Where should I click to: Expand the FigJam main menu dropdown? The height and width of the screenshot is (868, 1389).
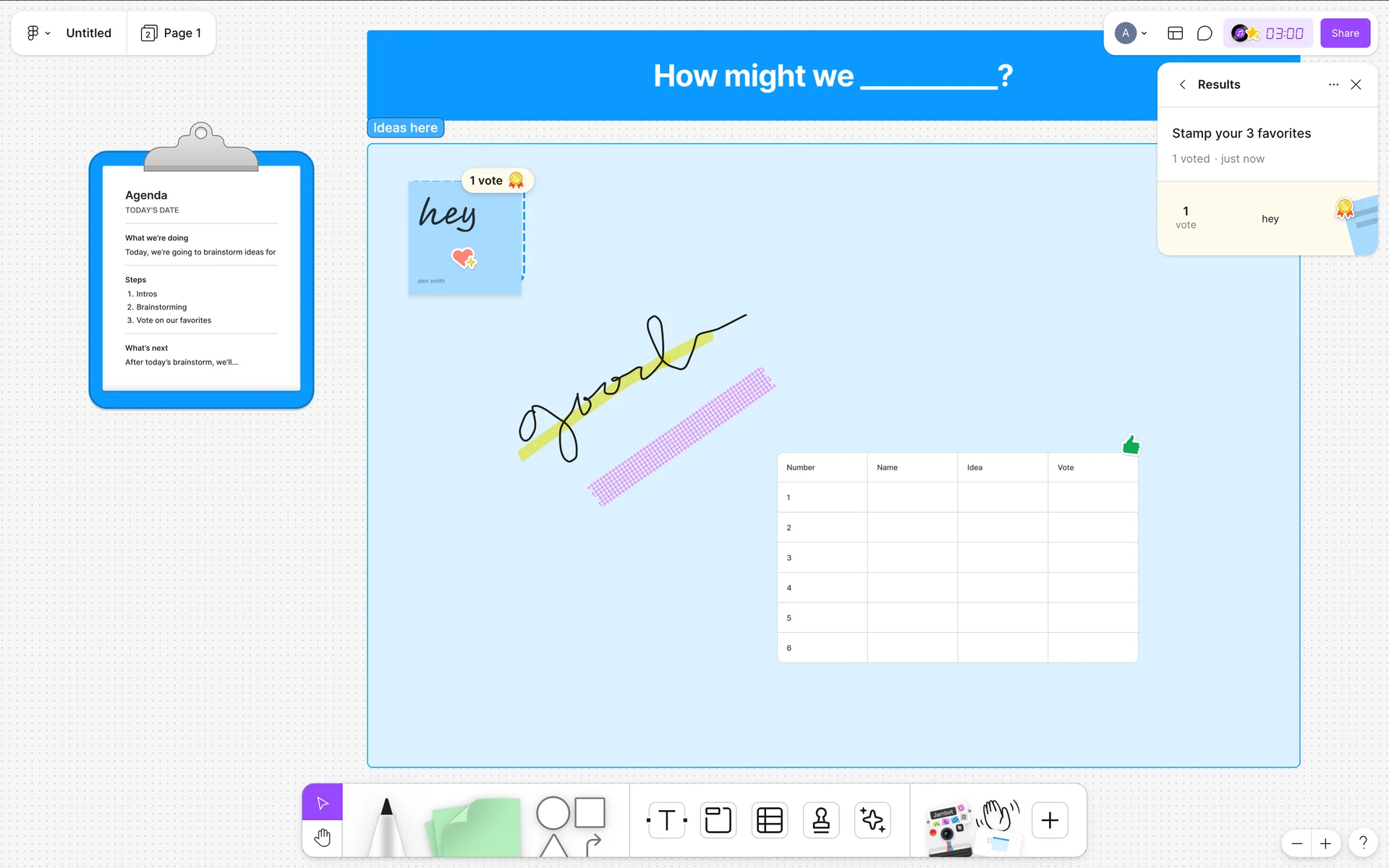38,33
